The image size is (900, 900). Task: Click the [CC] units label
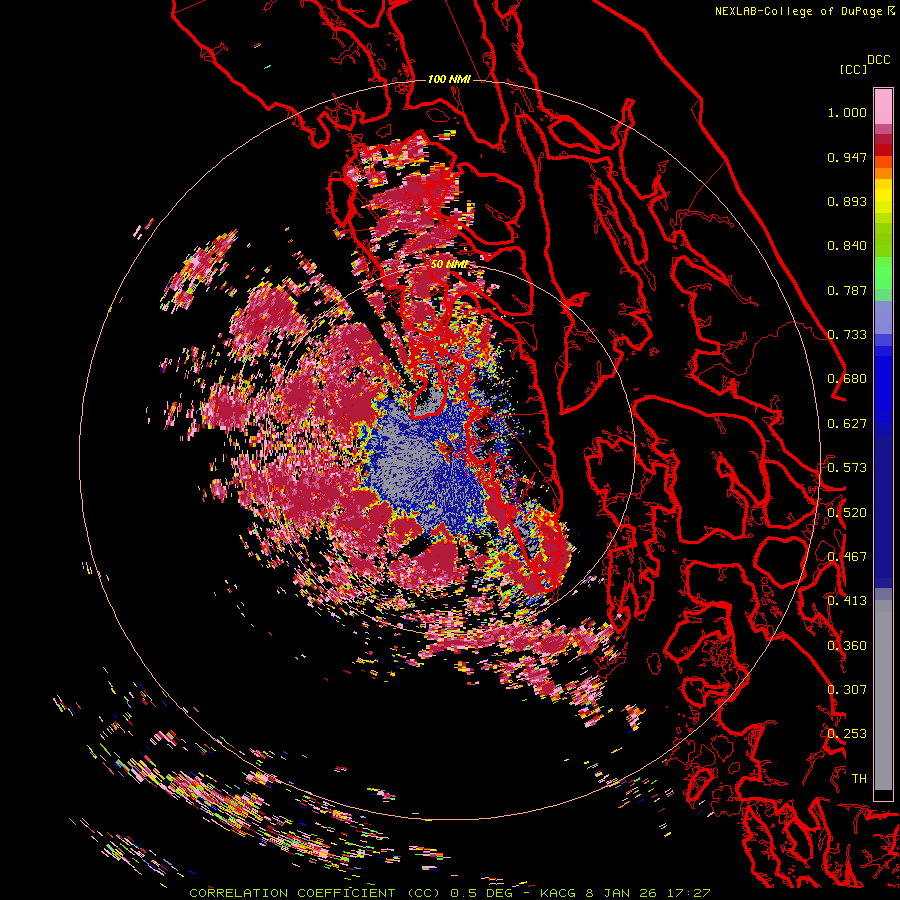click(x=853, y=69)
